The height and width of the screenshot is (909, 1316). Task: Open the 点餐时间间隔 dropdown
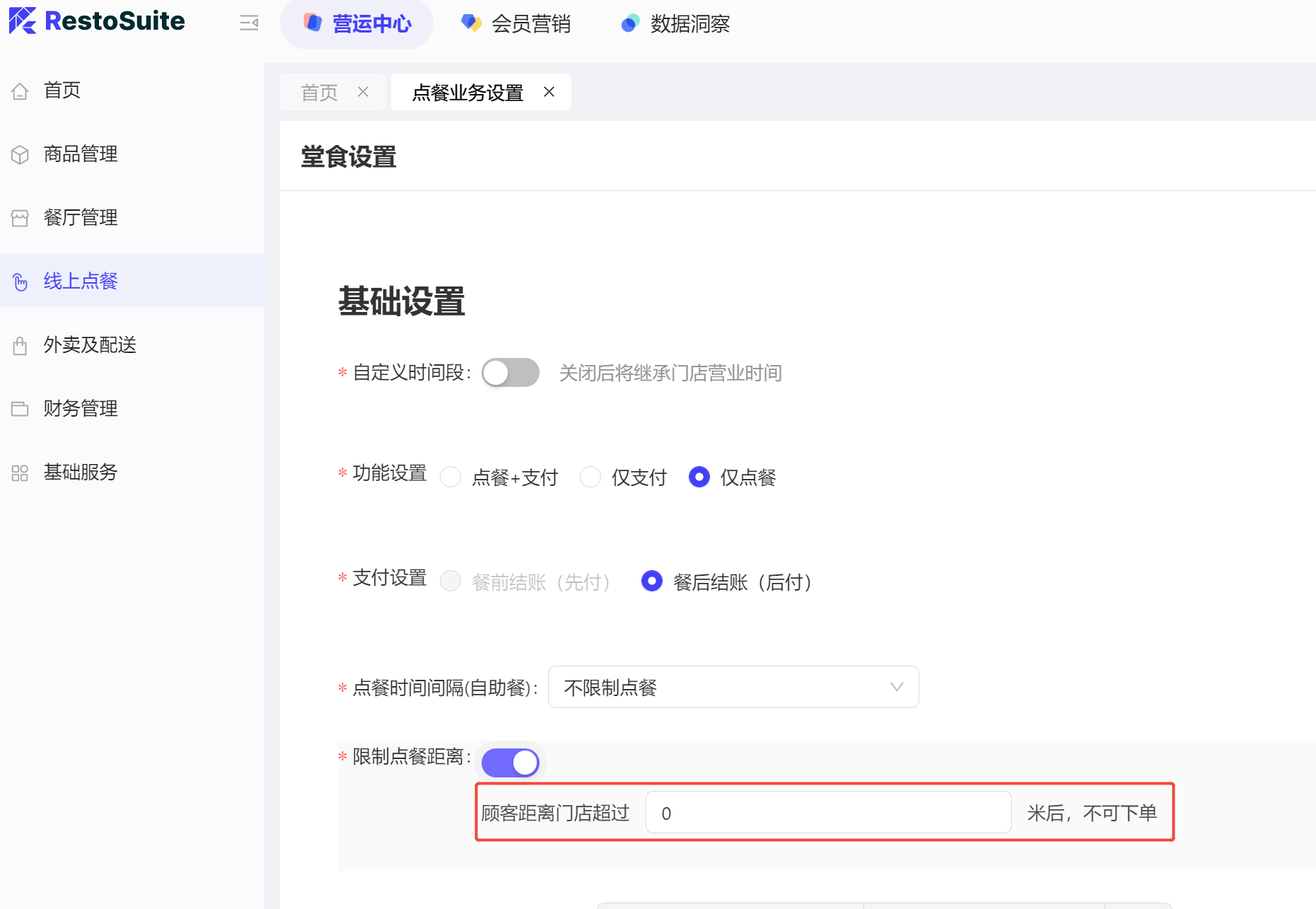tap(733, 687)
